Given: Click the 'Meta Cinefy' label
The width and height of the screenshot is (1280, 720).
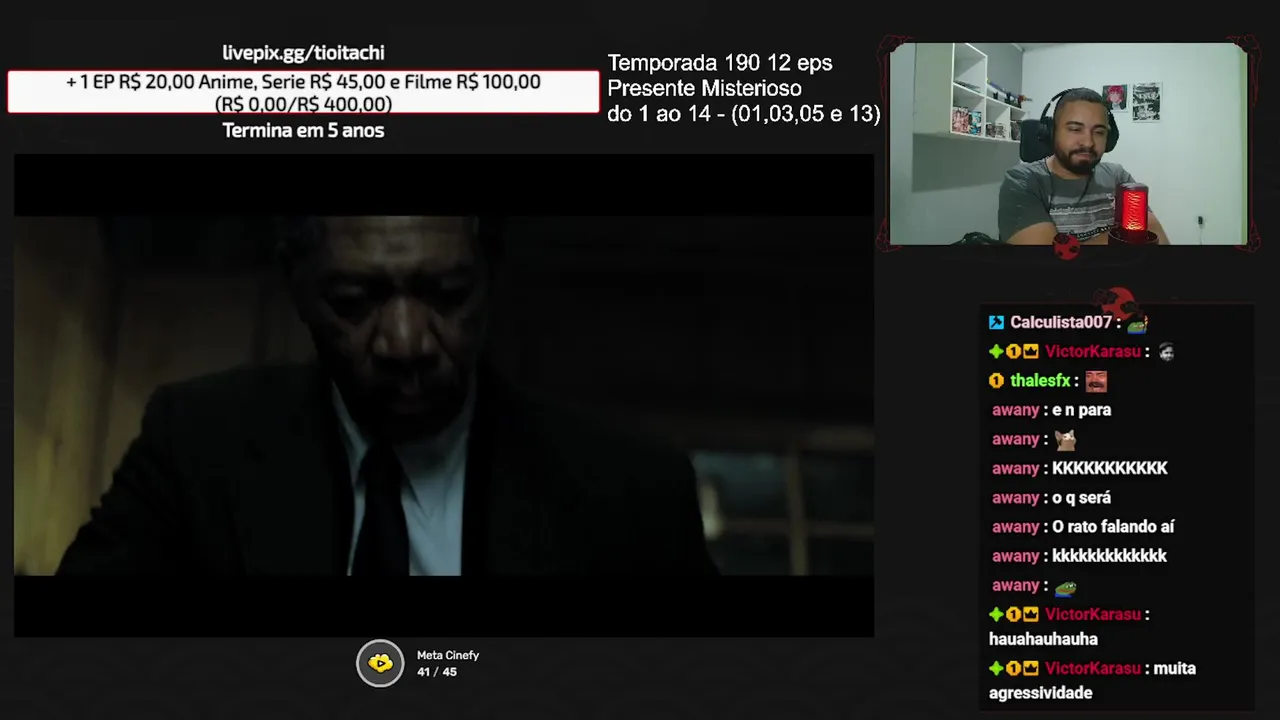Looking at the screenshot, I should tap(448, 656).
